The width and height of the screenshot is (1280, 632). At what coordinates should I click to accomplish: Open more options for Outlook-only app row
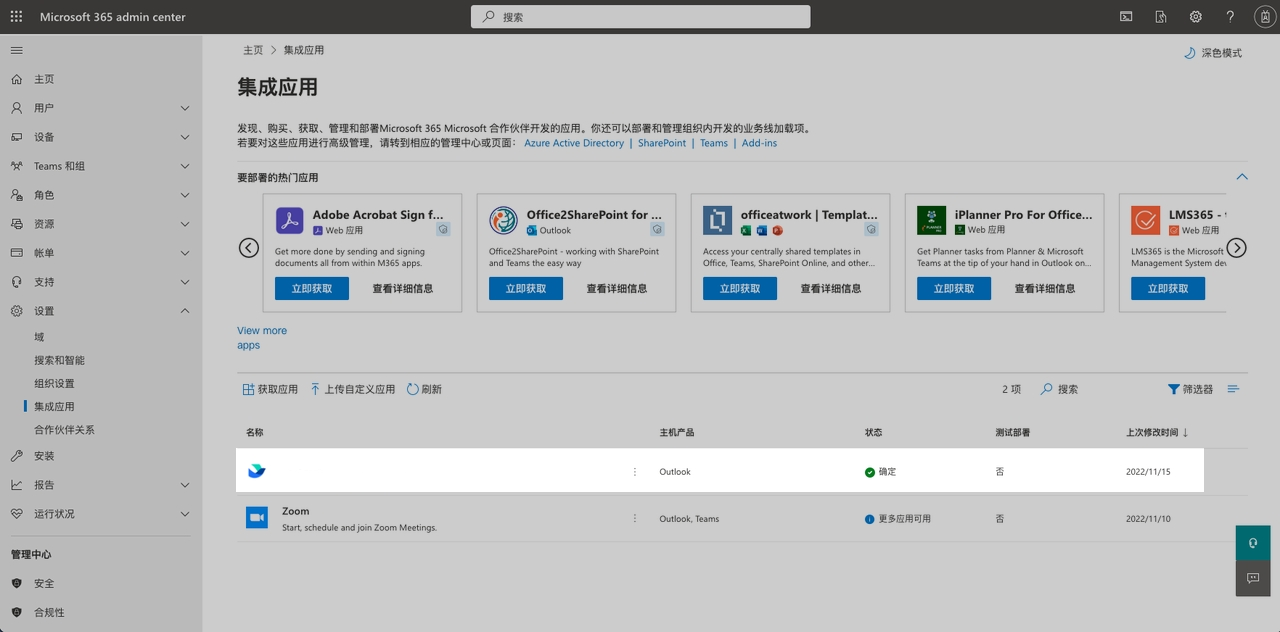(x=634, y=472)
